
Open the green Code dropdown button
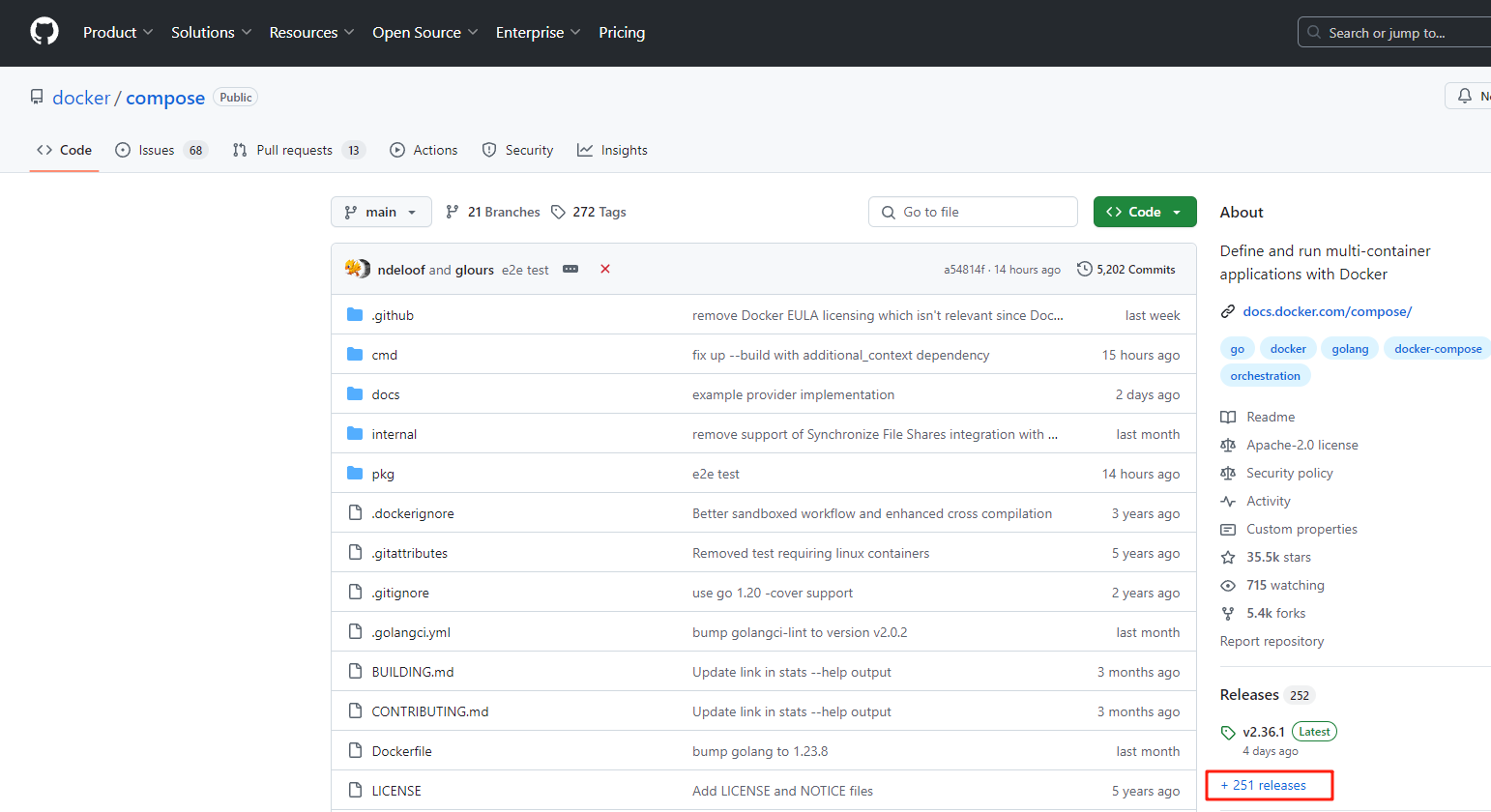(1145, 212)
